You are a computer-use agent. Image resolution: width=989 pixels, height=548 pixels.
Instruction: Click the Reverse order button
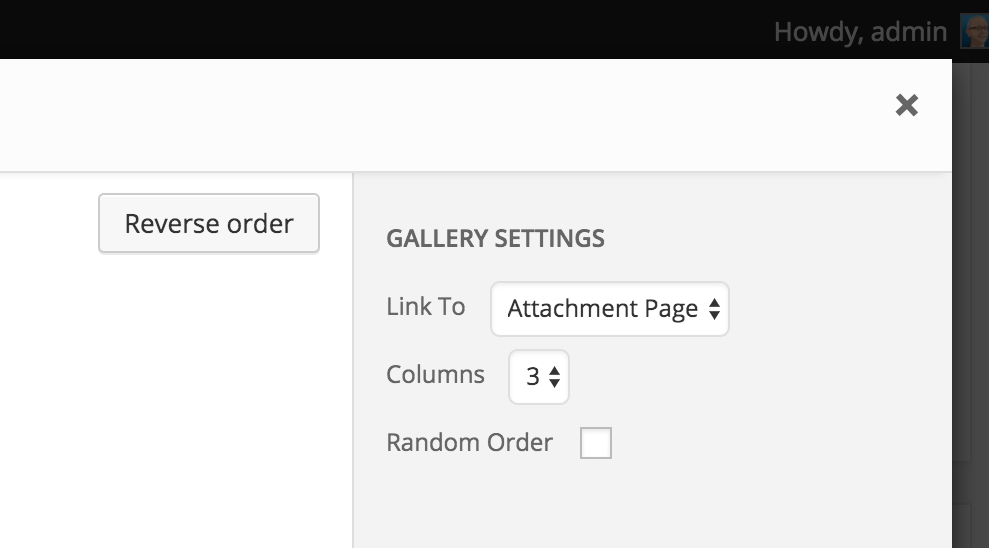(209, 223)
